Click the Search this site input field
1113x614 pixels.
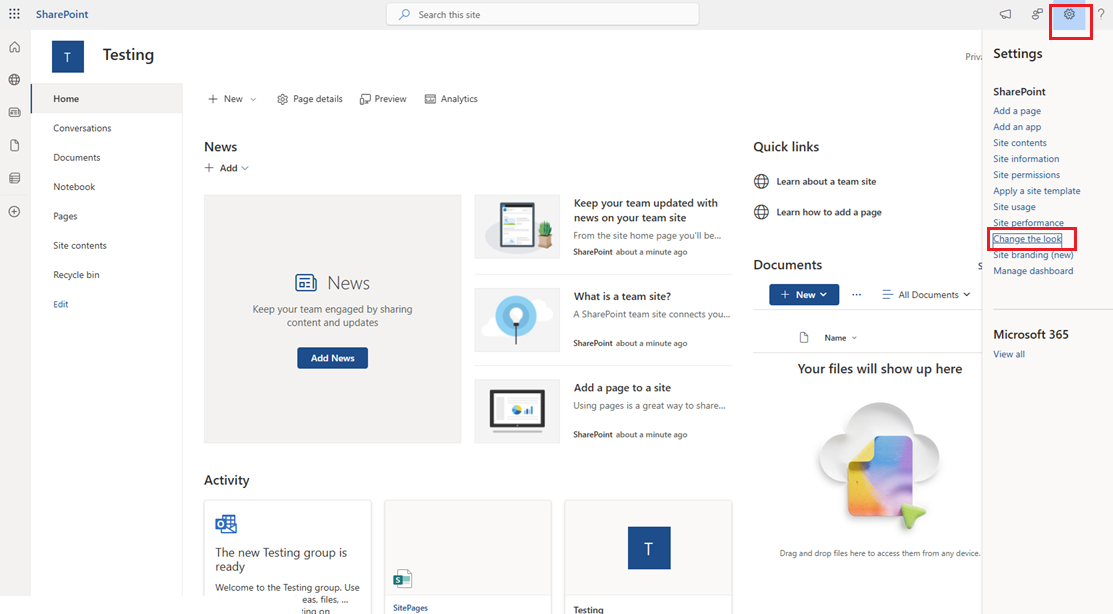tap(542, 13)
